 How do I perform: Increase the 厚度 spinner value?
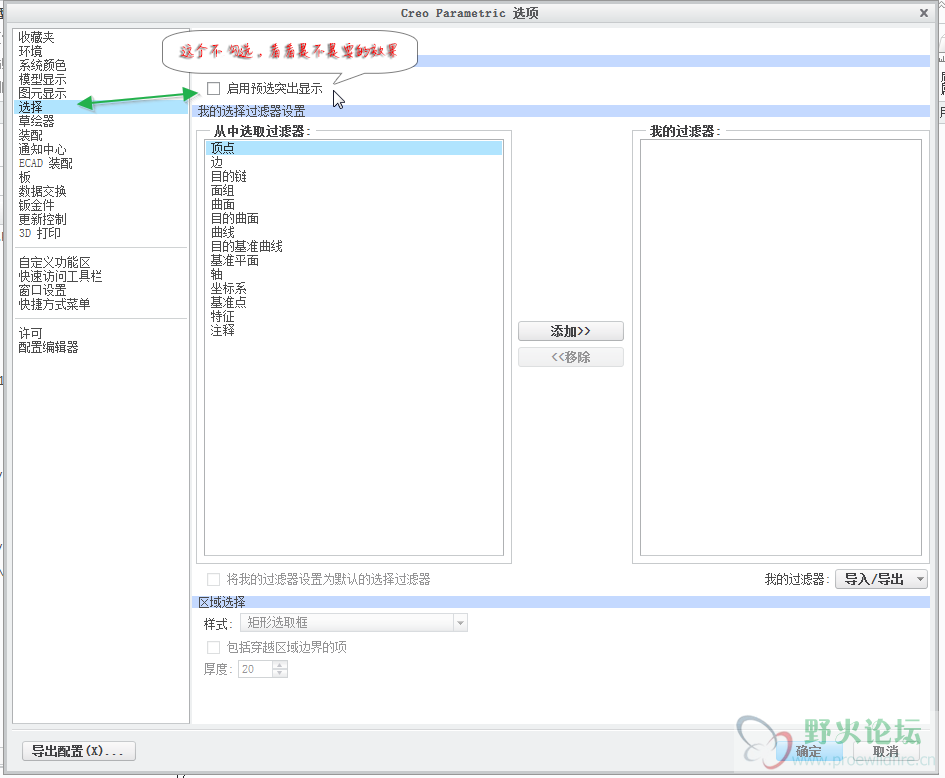tap(280, 665)
